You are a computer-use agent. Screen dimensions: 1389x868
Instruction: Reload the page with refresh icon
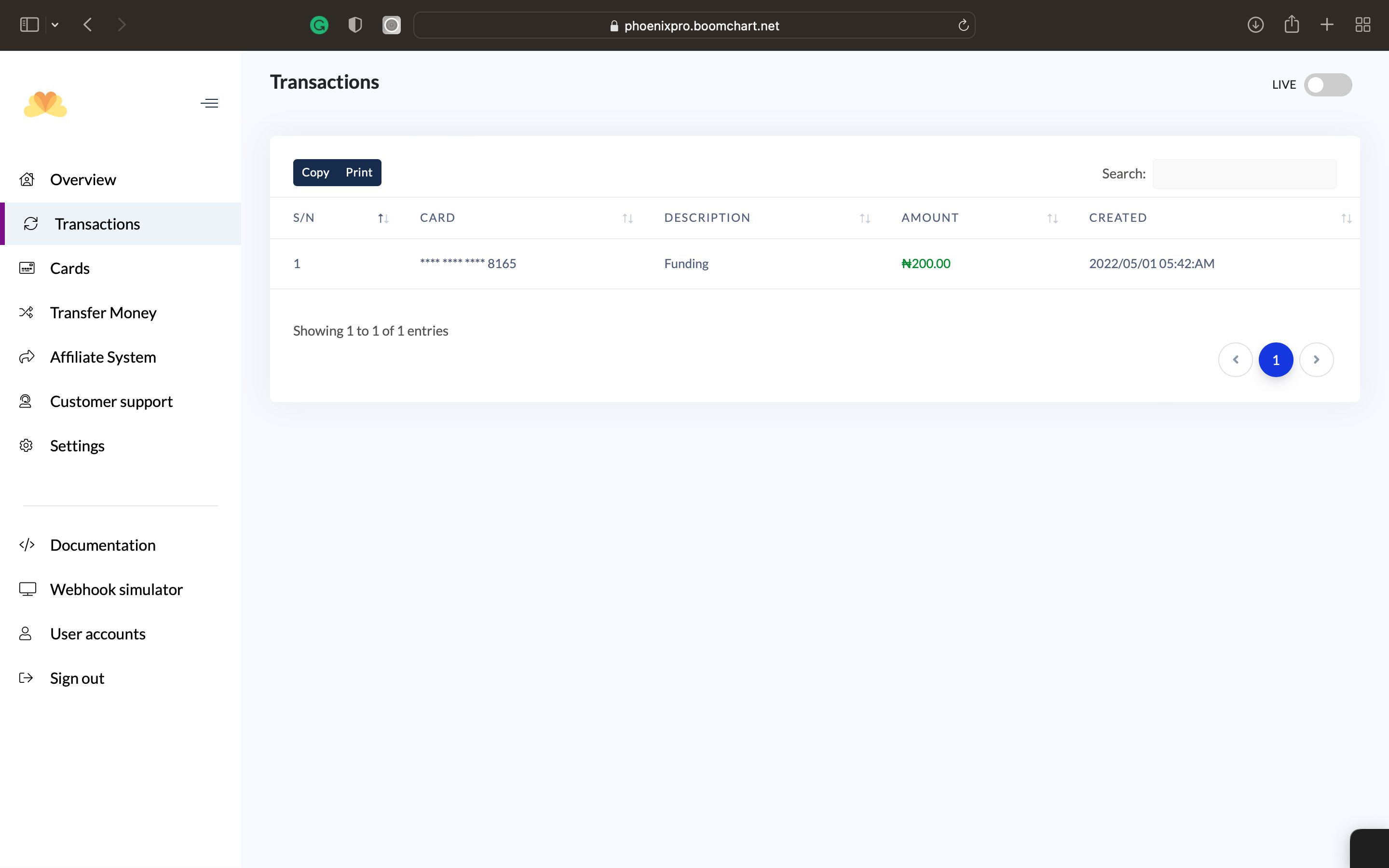[x=963, y=25]
